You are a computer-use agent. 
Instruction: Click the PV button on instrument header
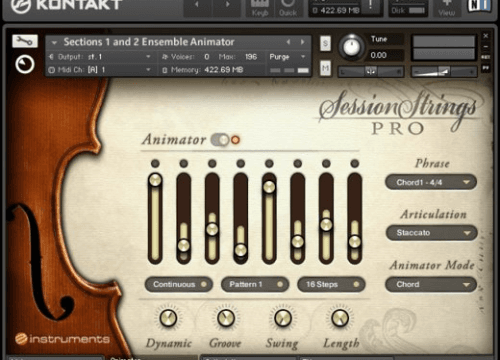[x=486, y=68]
